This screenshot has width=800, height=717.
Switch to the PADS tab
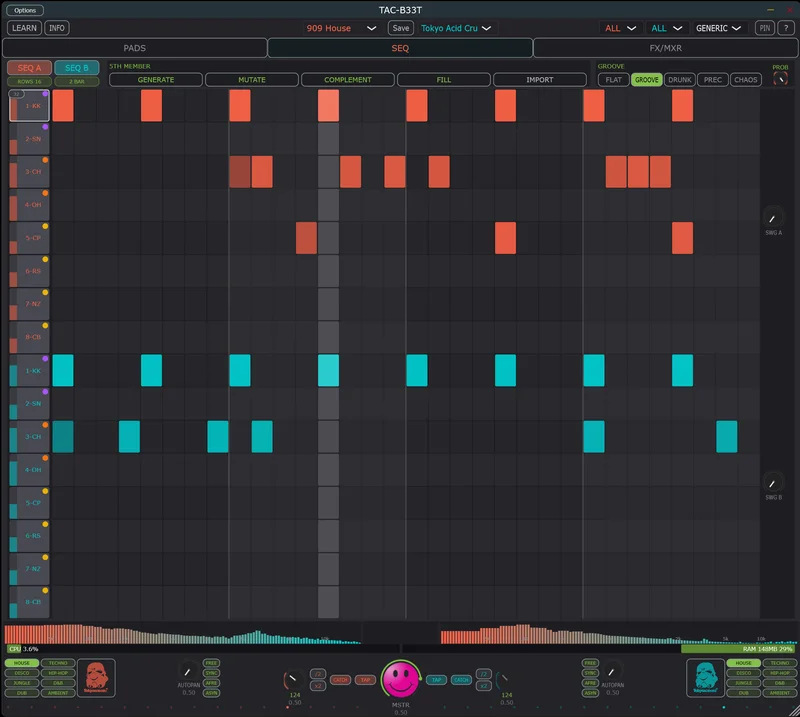click(x=135, y=47)
